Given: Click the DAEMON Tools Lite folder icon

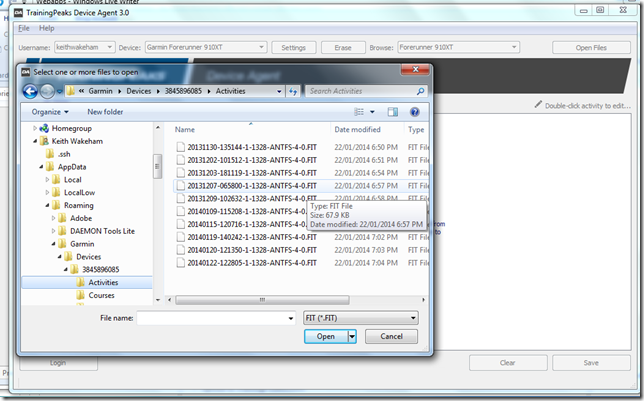Looking at the screenshot, I should pyautogui.click(x=62, y=231).
